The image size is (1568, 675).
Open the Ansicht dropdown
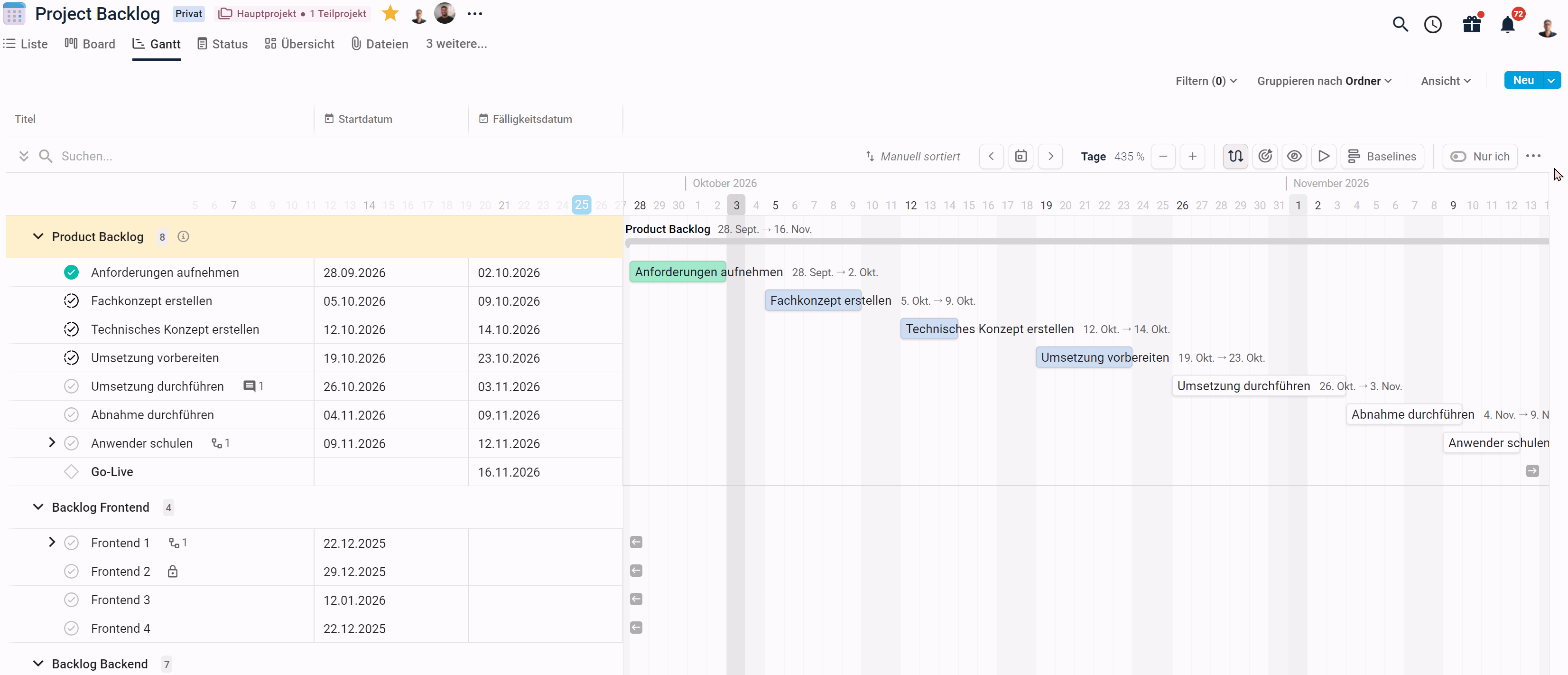(x=1446, y=81)
